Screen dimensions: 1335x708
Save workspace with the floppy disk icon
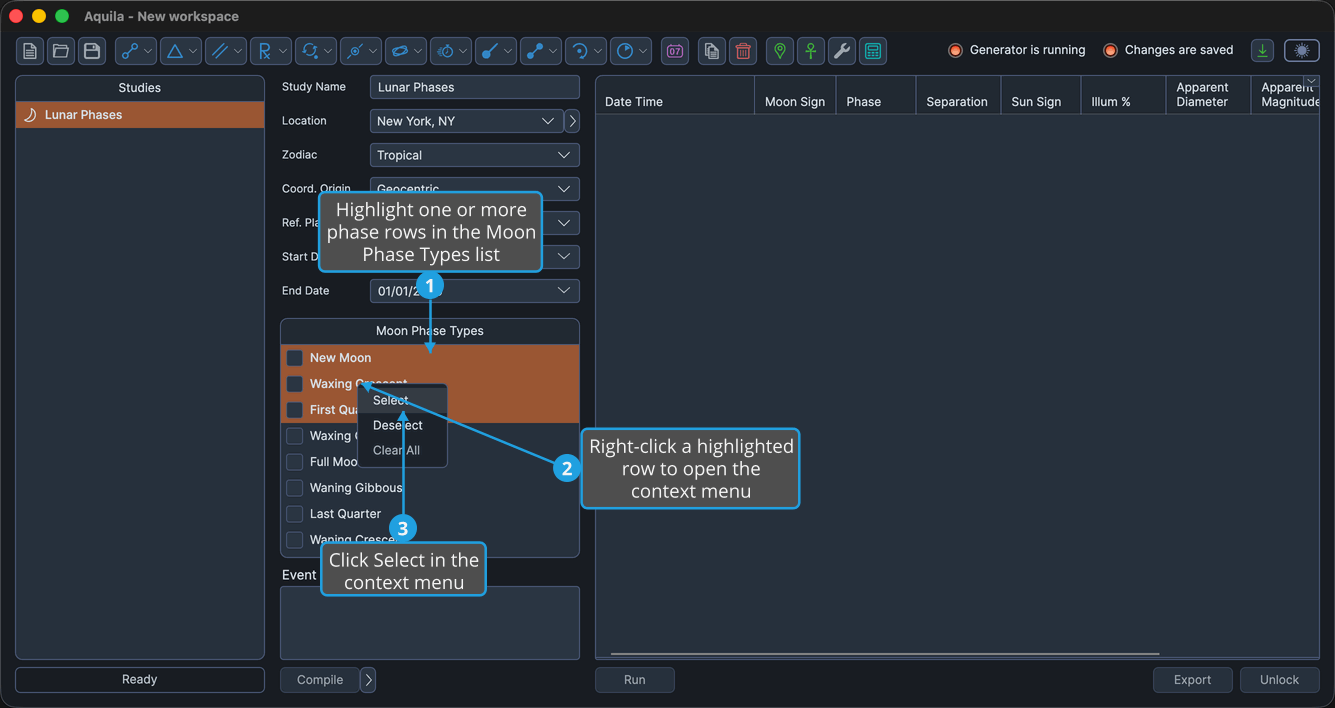[92, 51]
